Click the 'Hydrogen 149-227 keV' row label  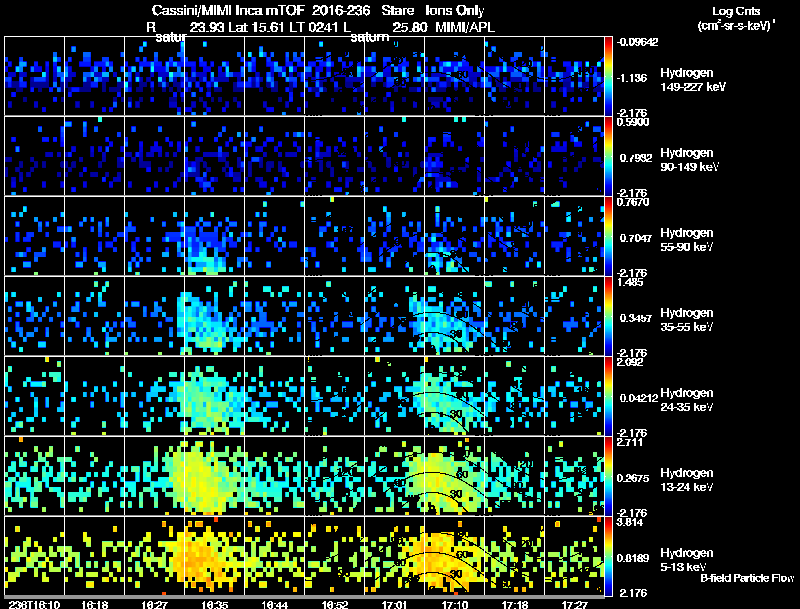tap(693, 80)
